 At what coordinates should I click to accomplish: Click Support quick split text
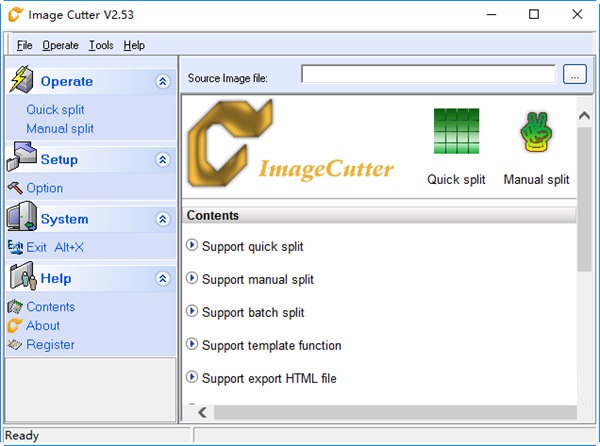pos(253,247)
